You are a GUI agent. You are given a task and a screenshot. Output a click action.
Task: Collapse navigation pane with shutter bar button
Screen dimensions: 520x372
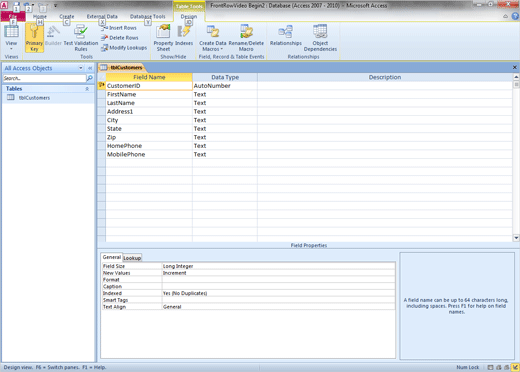pyautogui.click(x=90, y=68)
